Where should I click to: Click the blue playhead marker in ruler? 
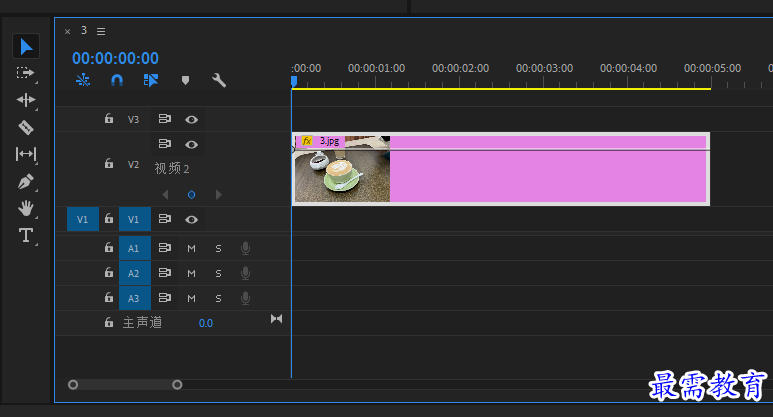[x=294, y=81]
